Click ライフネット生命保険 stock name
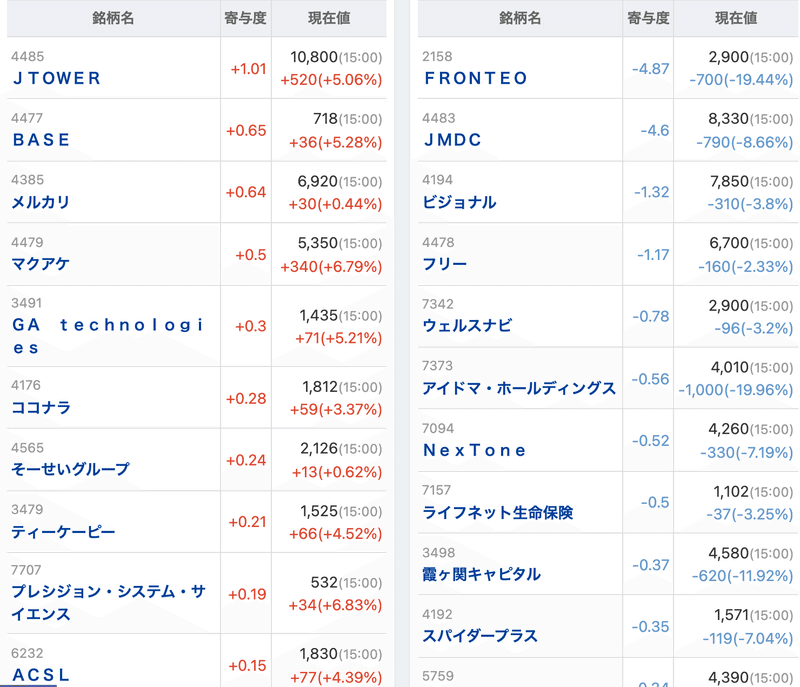 pyautogui.click(x=497, y=512)
